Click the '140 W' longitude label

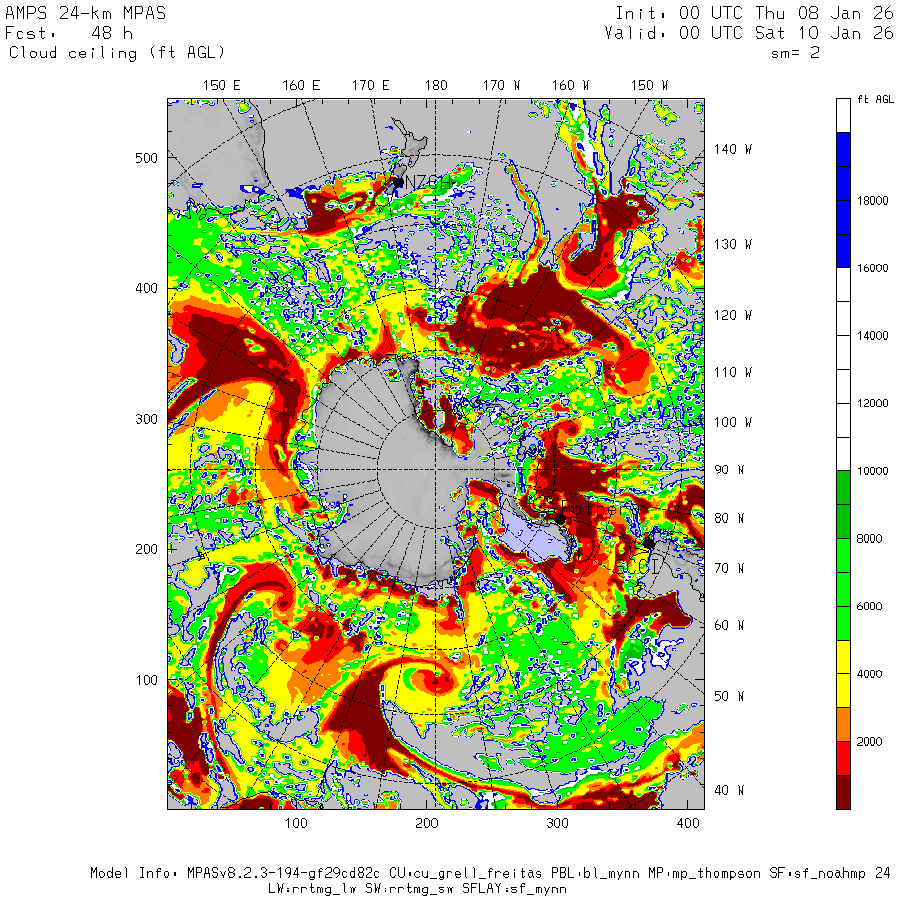point(732,149)
